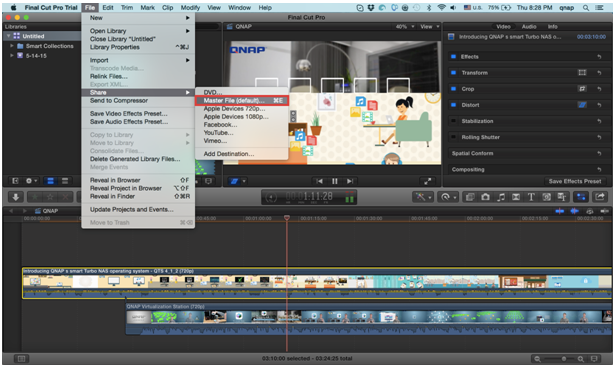
Task: Switch to the Info inspector tab
Action: tap(553, 26)
